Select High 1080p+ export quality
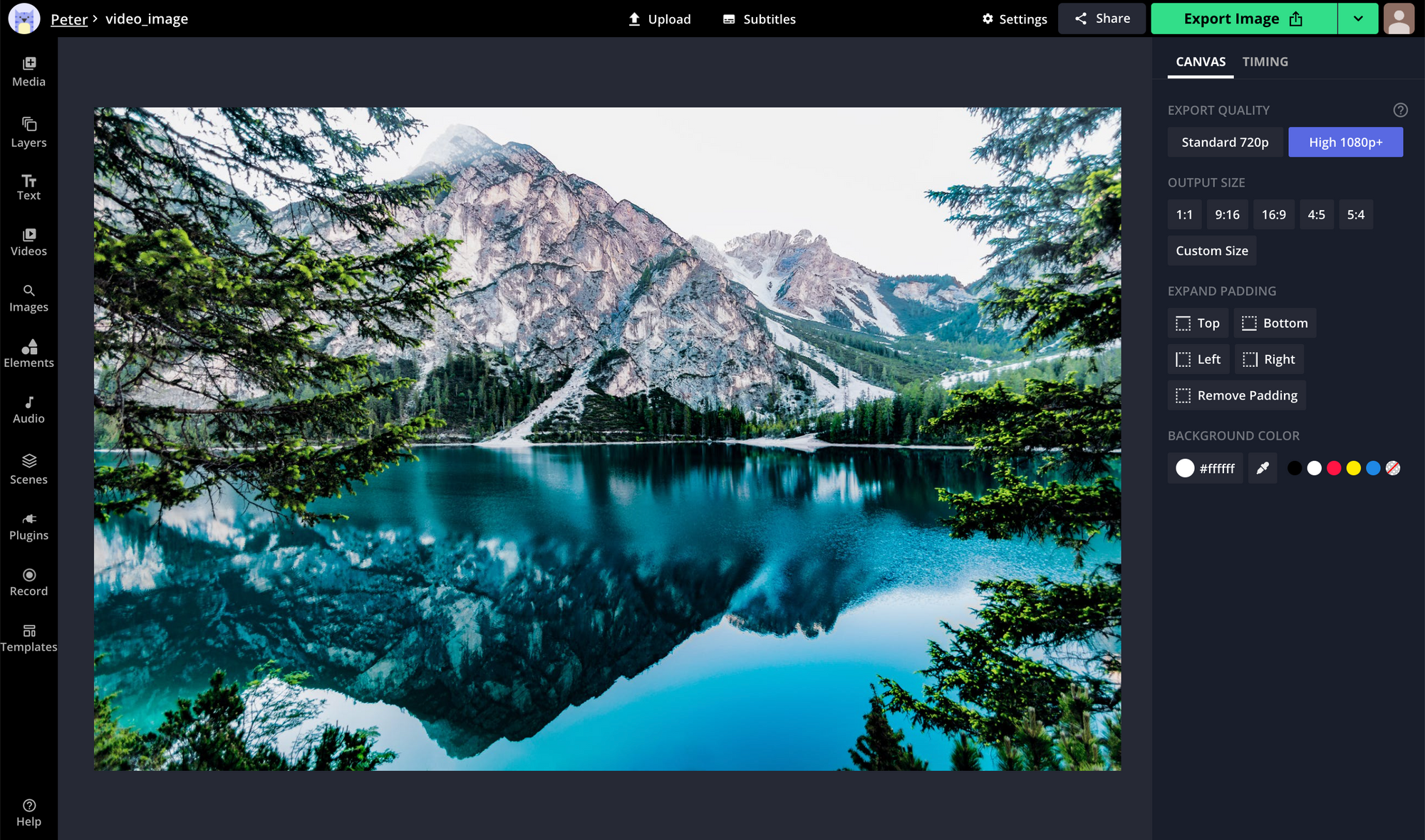 tap(1345, 142)
